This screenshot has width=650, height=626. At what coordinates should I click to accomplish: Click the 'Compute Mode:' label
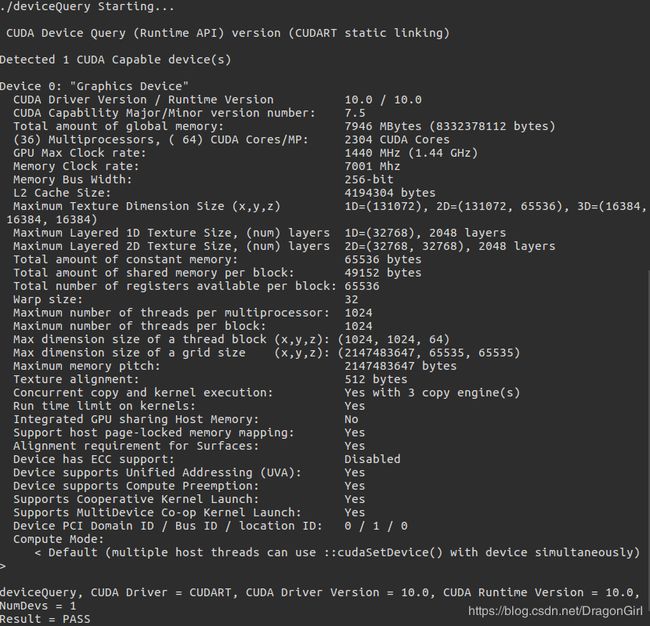coord(58,539)
